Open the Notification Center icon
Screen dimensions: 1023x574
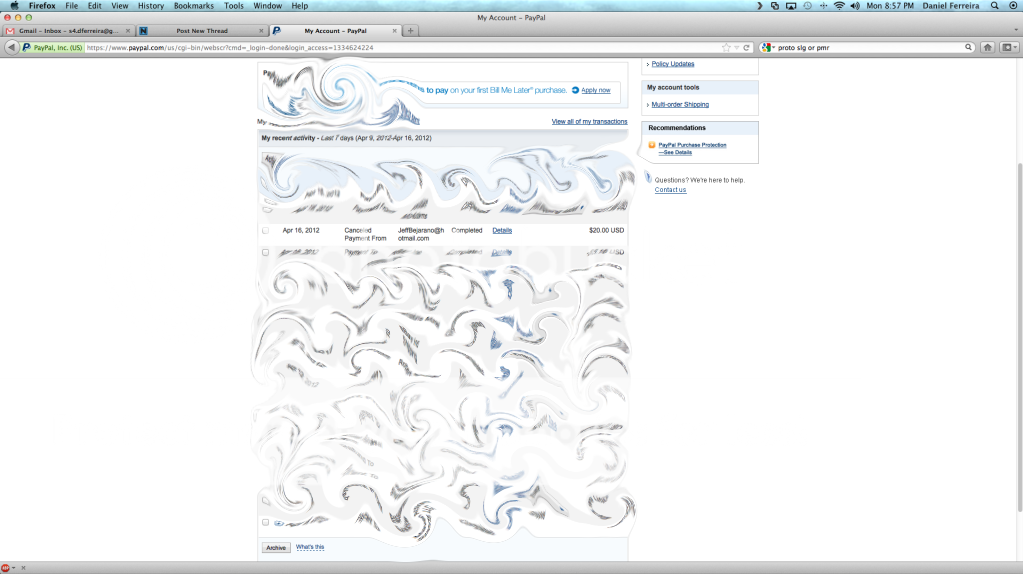click(1013, 6)
